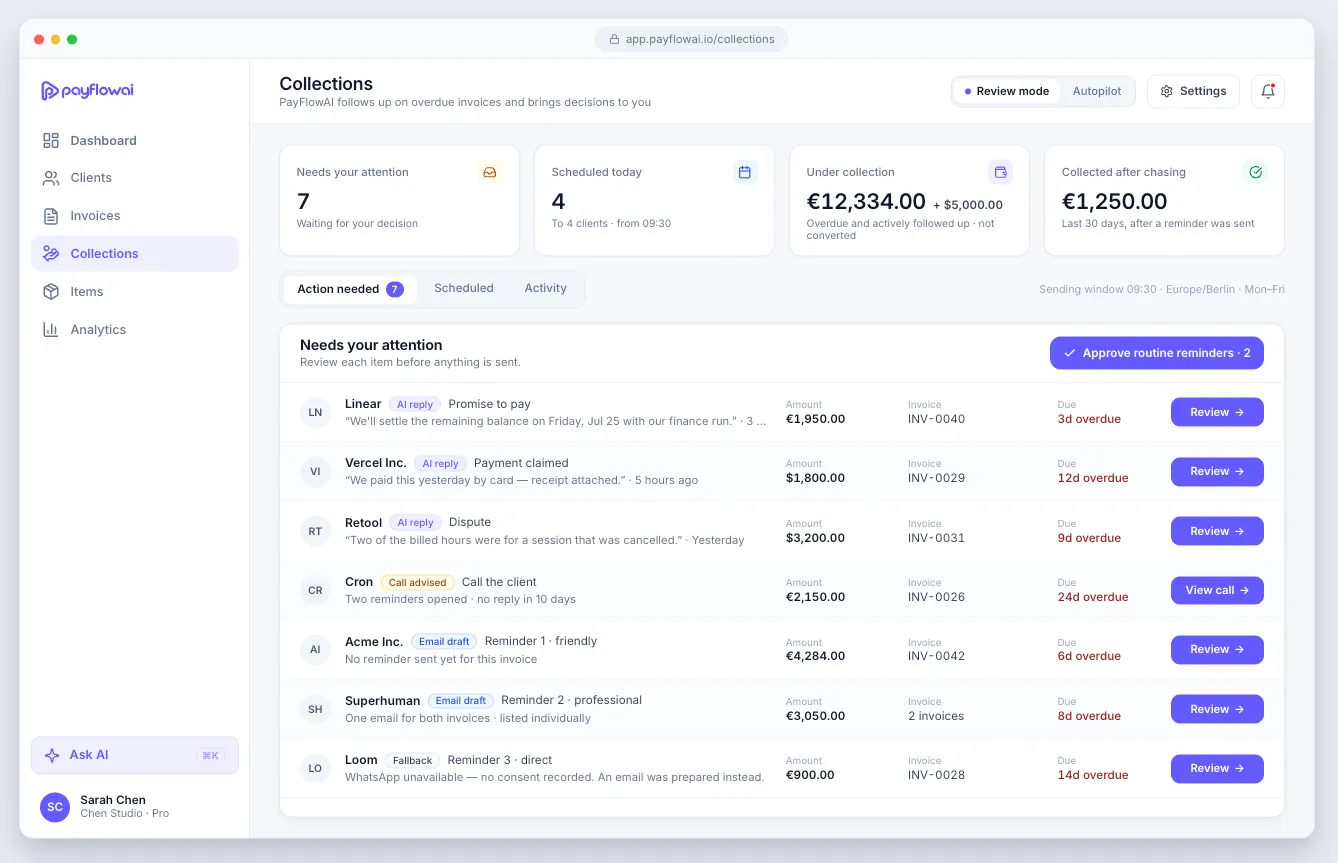
Task: Click the €4,284.00 amount
Action: coord(815,656)
